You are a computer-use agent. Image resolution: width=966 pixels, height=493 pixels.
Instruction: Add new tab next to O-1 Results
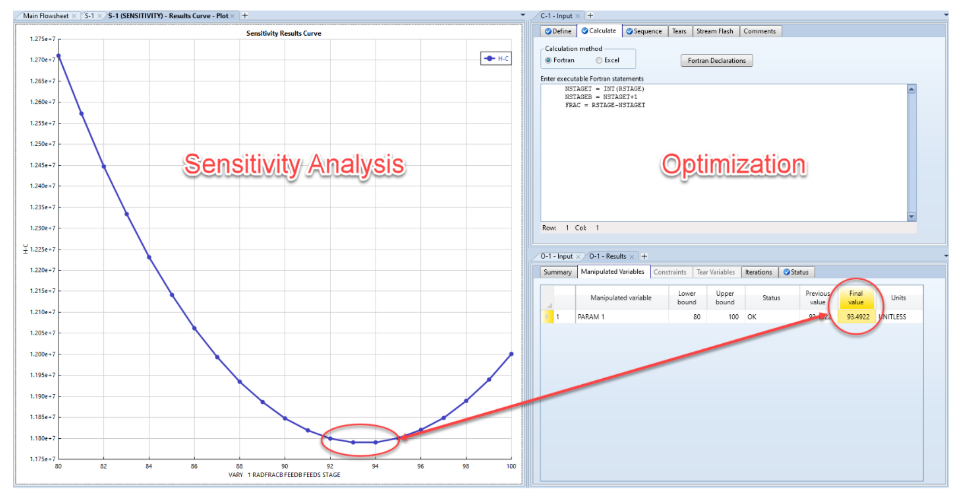click(644, 257)
